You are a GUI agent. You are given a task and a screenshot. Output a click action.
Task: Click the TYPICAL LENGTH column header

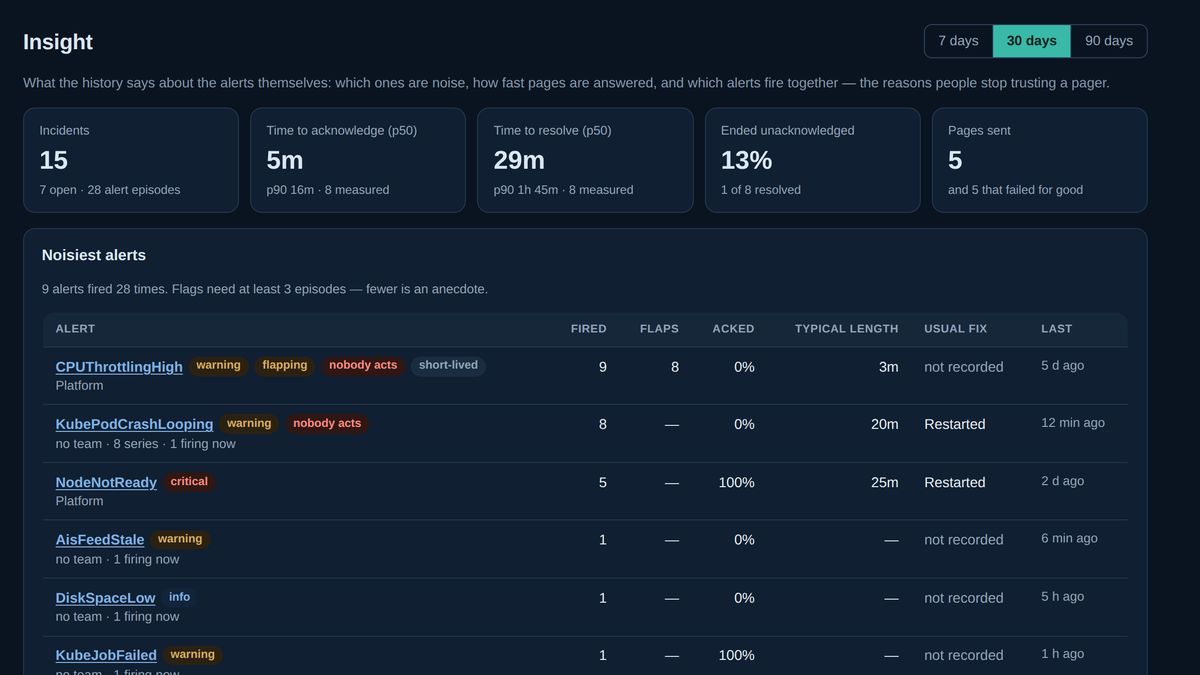tap(846, 329)
